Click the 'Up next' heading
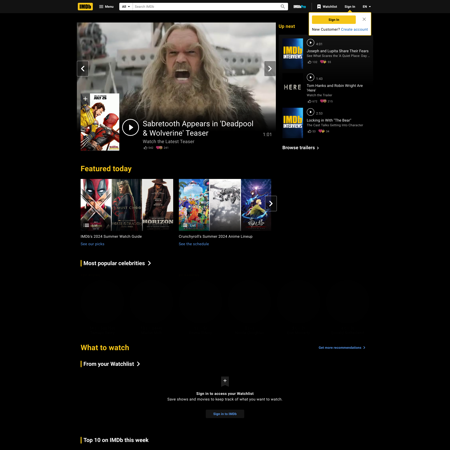The image size is (450, 450). [287, 26]
